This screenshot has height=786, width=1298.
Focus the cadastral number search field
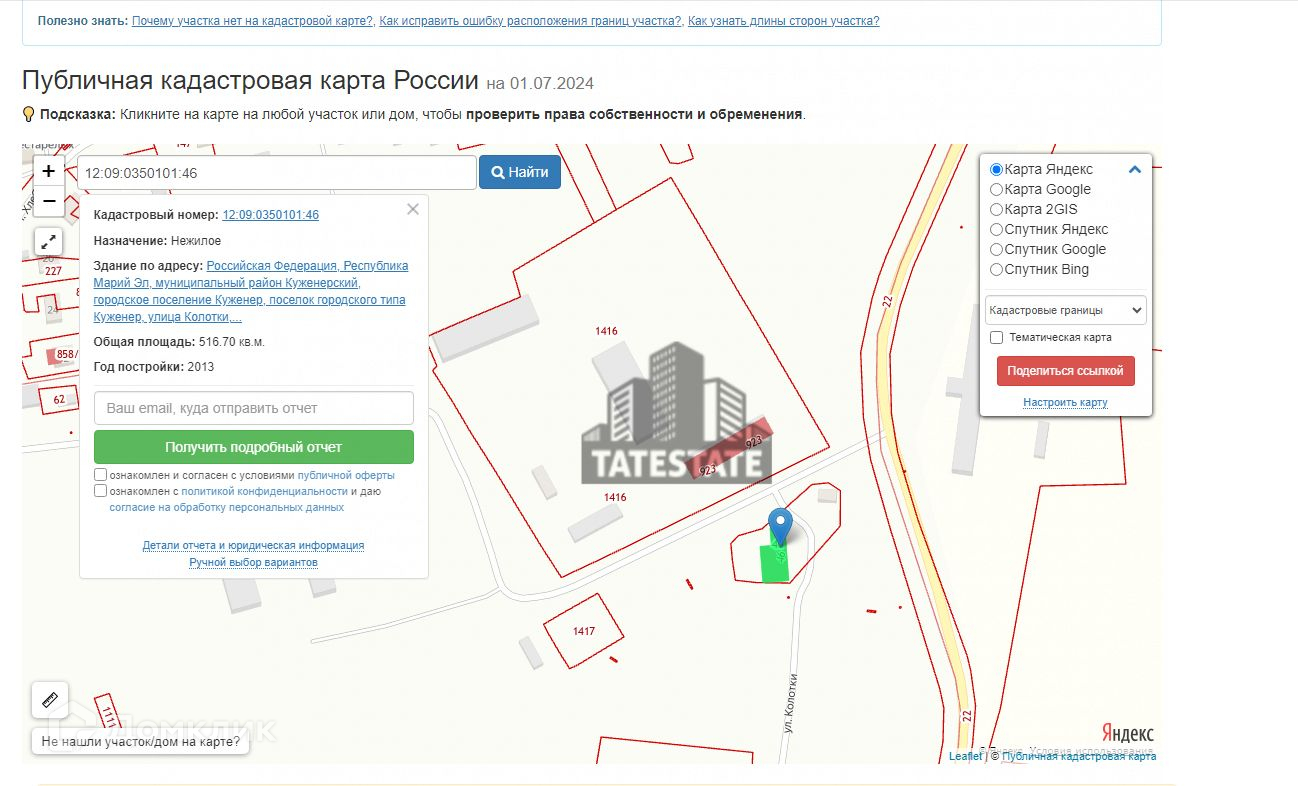[277, 173]
